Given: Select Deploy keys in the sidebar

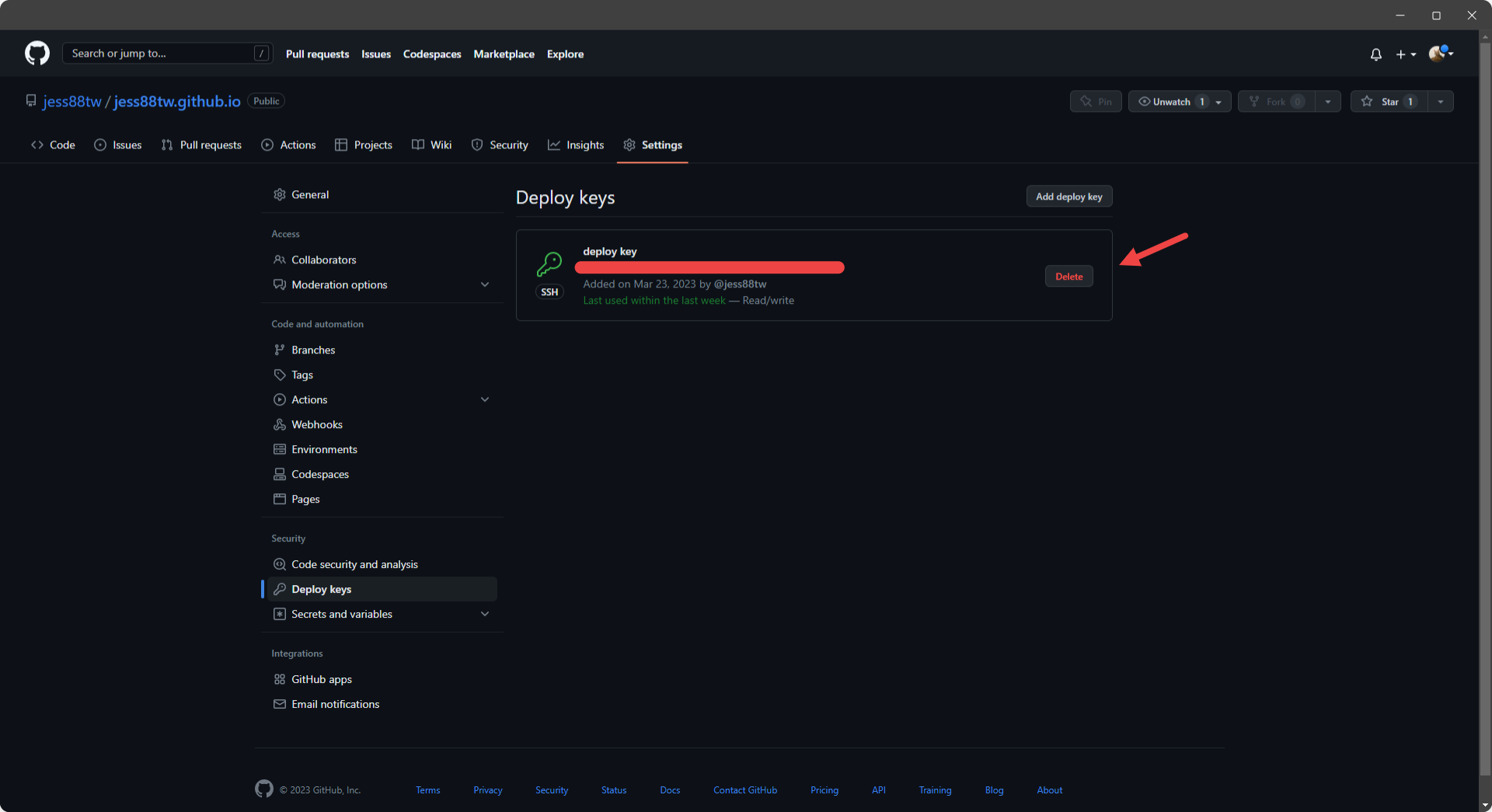Looking at the screenshot, I should pyautogui.click(x=382, y=590).
